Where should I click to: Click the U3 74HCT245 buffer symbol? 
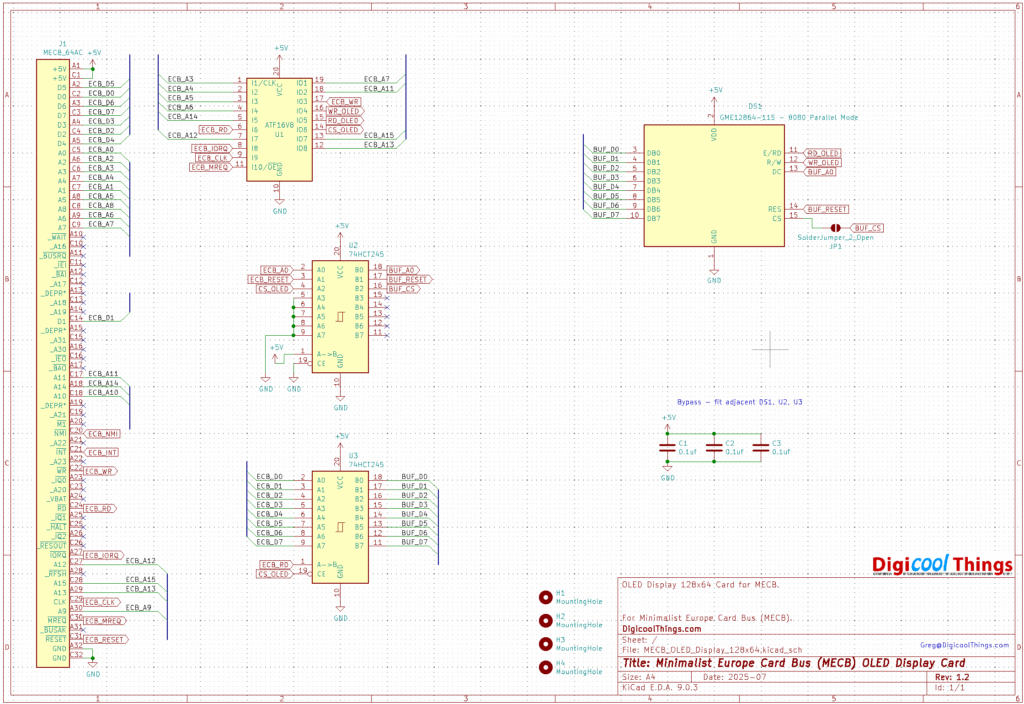[x=340, y=526]
